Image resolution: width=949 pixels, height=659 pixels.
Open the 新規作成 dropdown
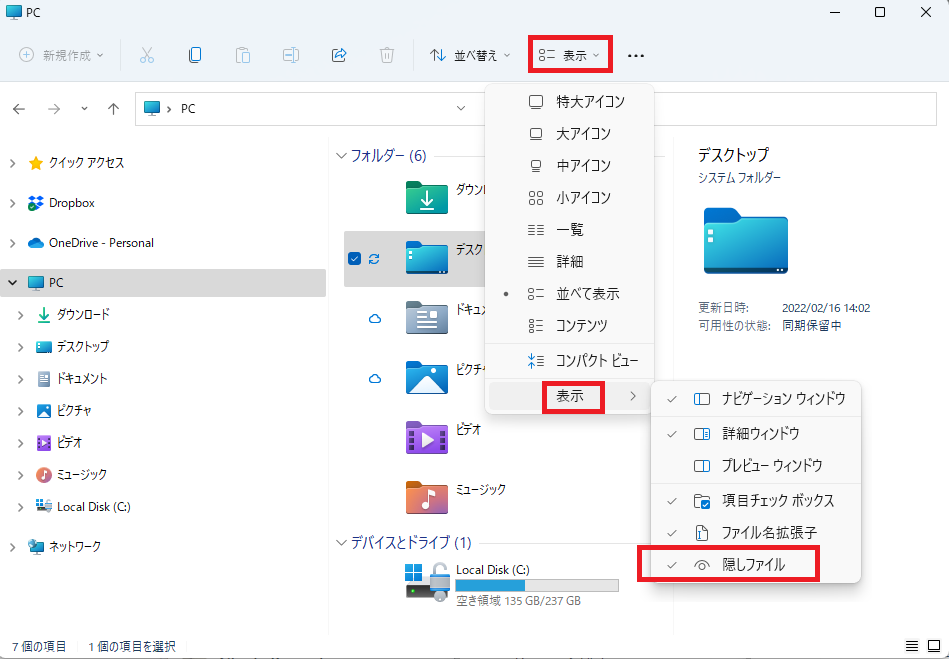click(61, 56)
